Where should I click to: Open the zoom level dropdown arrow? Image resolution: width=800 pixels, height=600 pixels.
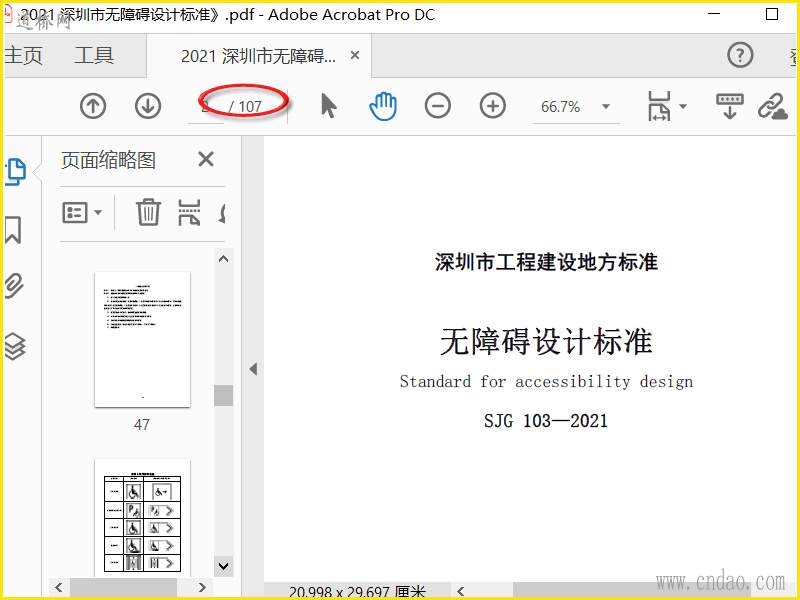click(606, 107)
